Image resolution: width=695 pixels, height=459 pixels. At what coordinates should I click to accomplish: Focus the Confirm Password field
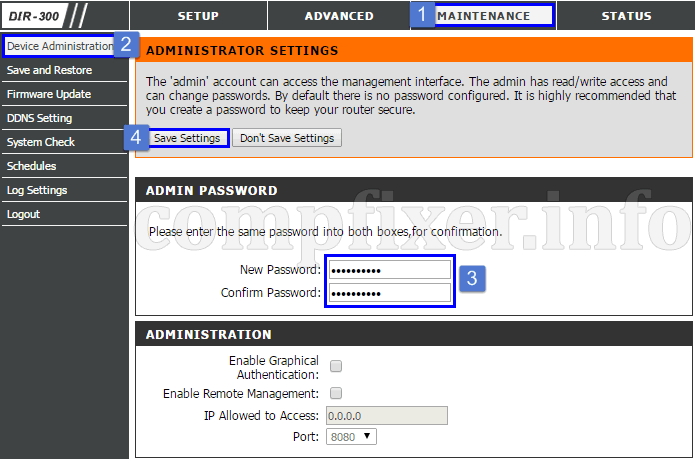[x=390, y=293]
